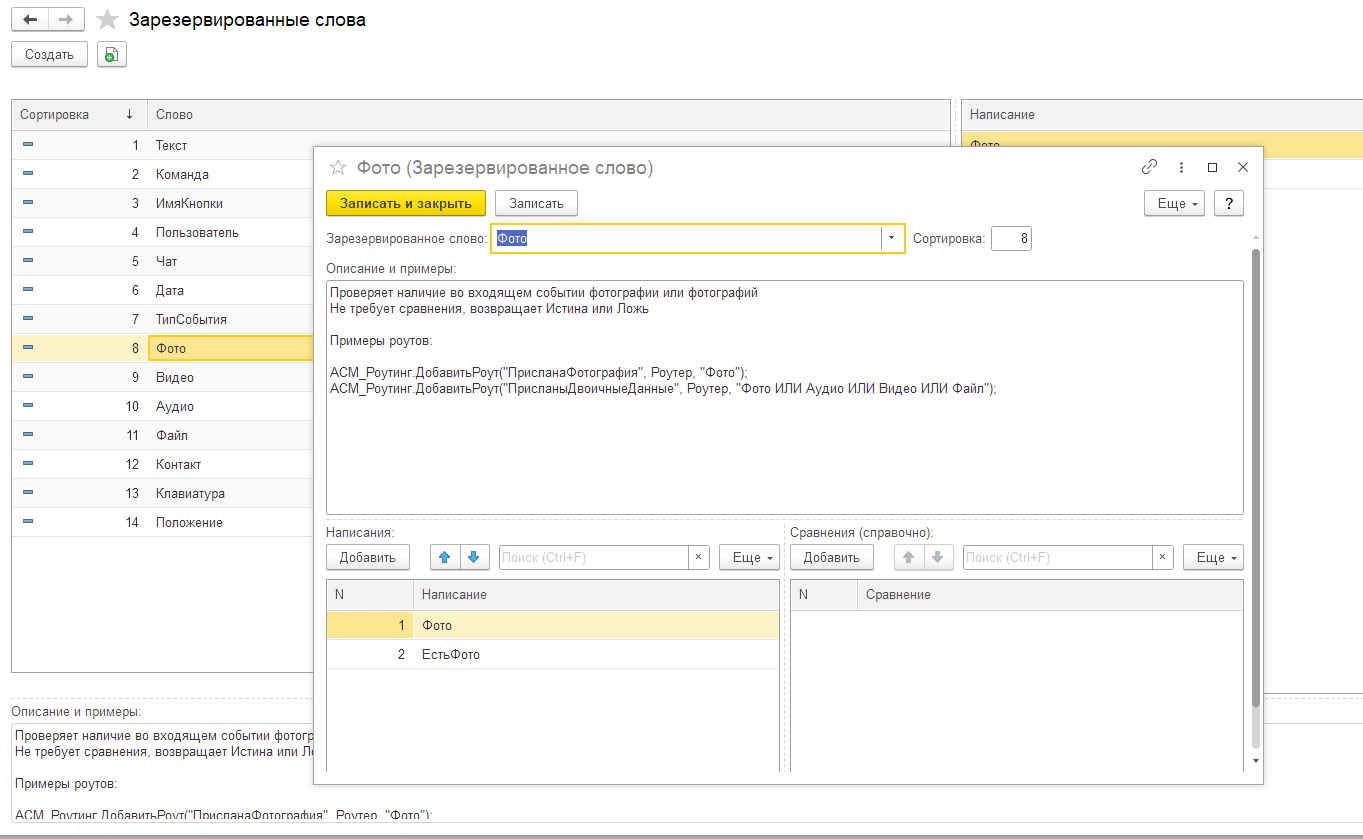Click the Записать и закрыть button
The image size is (1363, 839).
pyautogui.click(x=406, y=203)
